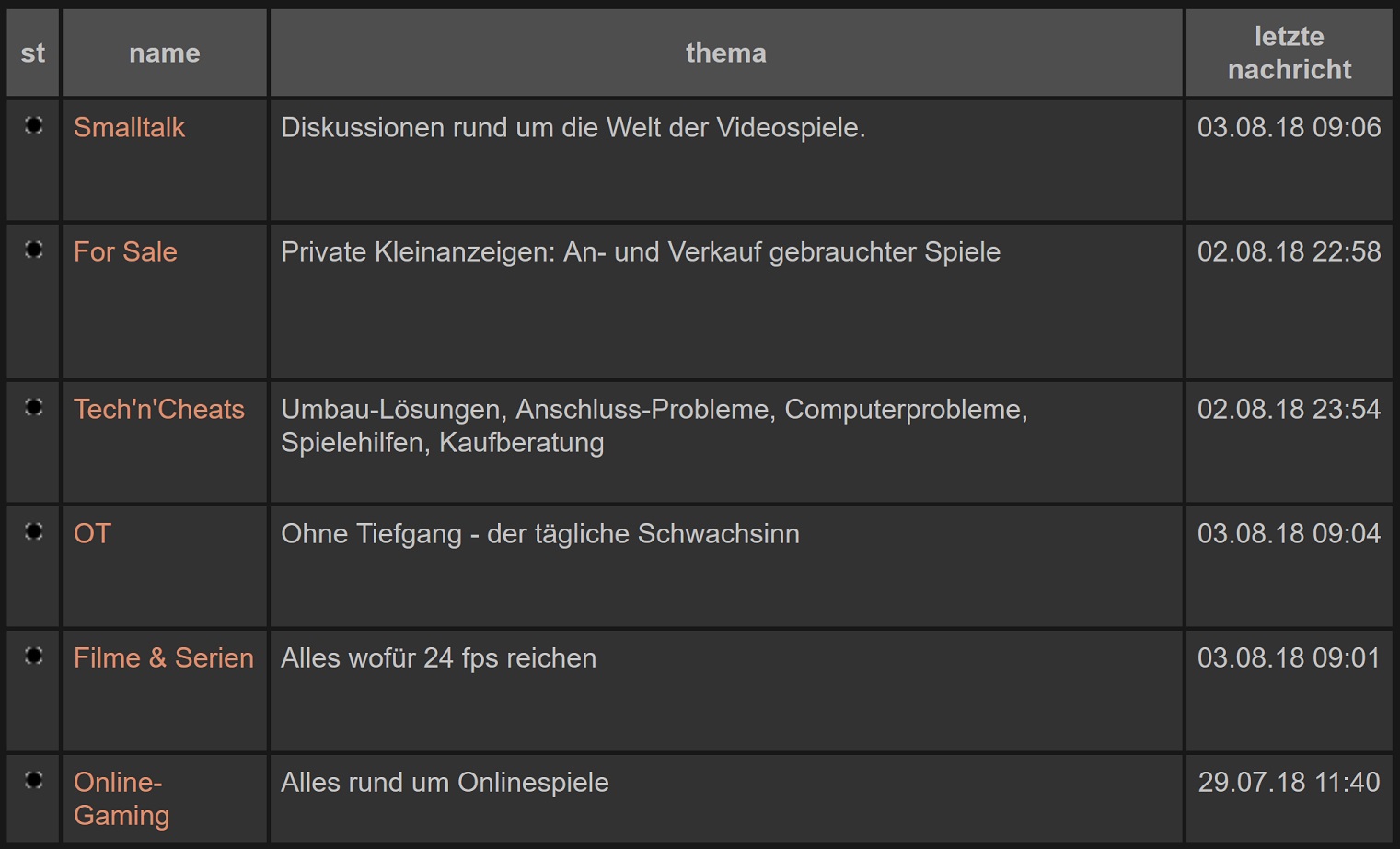The image size is (1400, 849).
Task: Click the Smalltalk description about Videospiele
Action: [x=573, y=127]
